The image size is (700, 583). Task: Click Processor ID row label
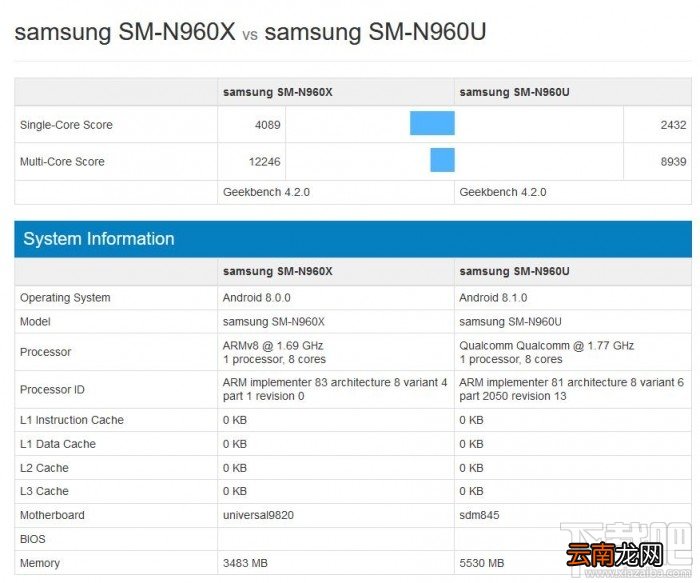[52, 390]
